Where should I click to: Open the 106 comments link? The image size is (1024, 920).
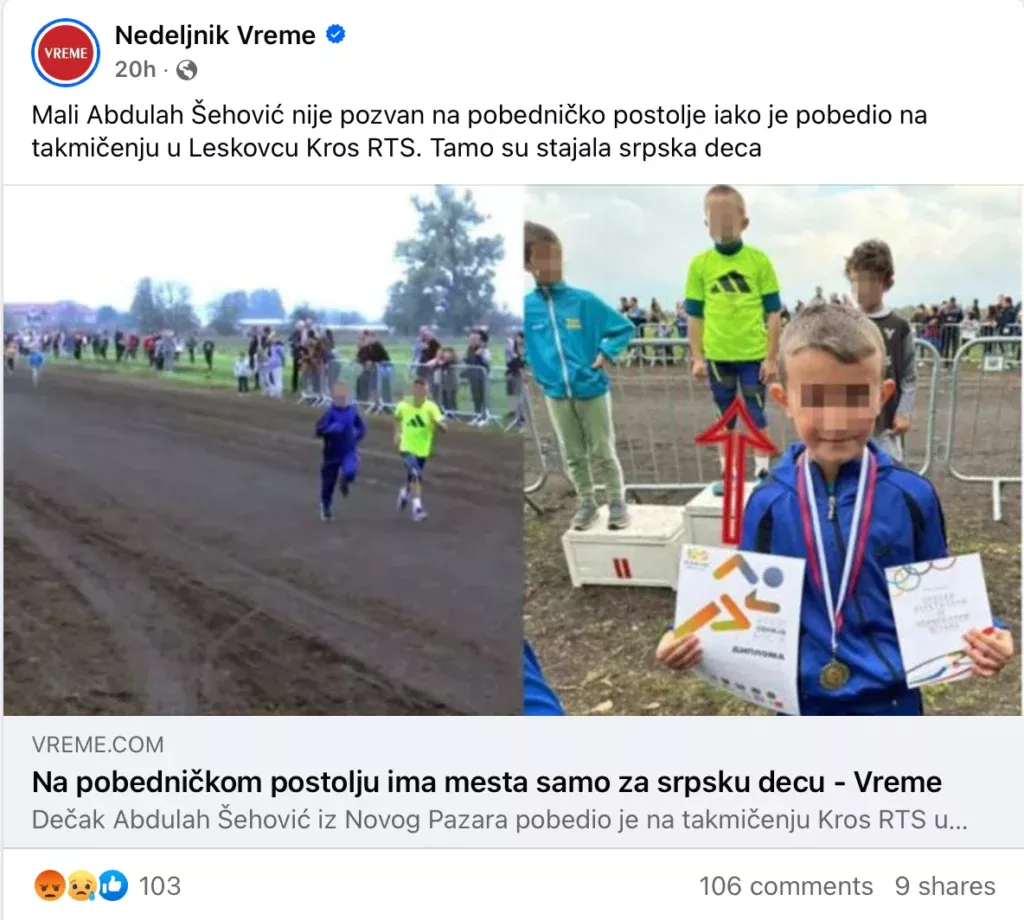pyautogui.click(x=786, y=886)
